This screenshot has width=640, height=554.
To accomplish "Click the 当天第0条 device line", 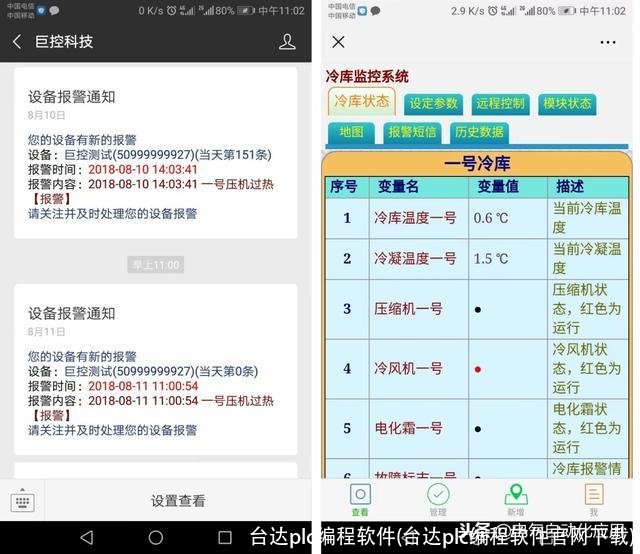I will point(143,371).
